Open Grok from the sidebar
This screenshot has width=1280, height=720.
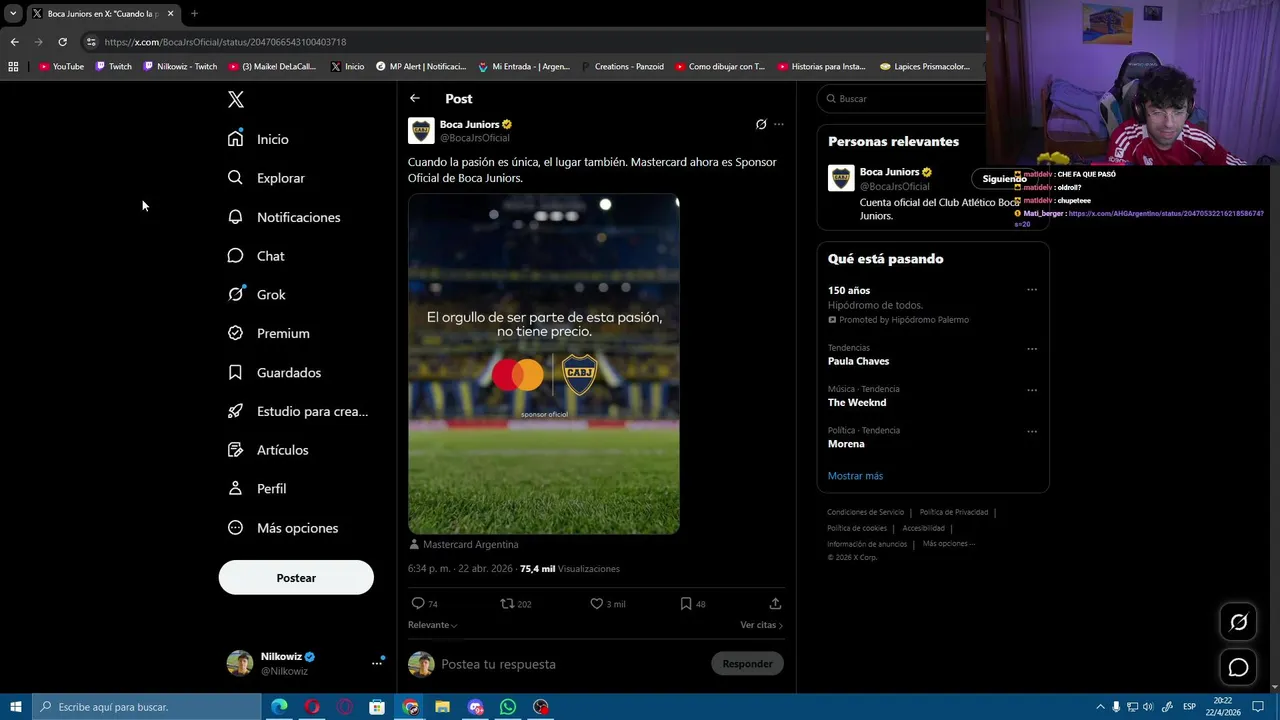pyautogui.click(x=256, y=295)
